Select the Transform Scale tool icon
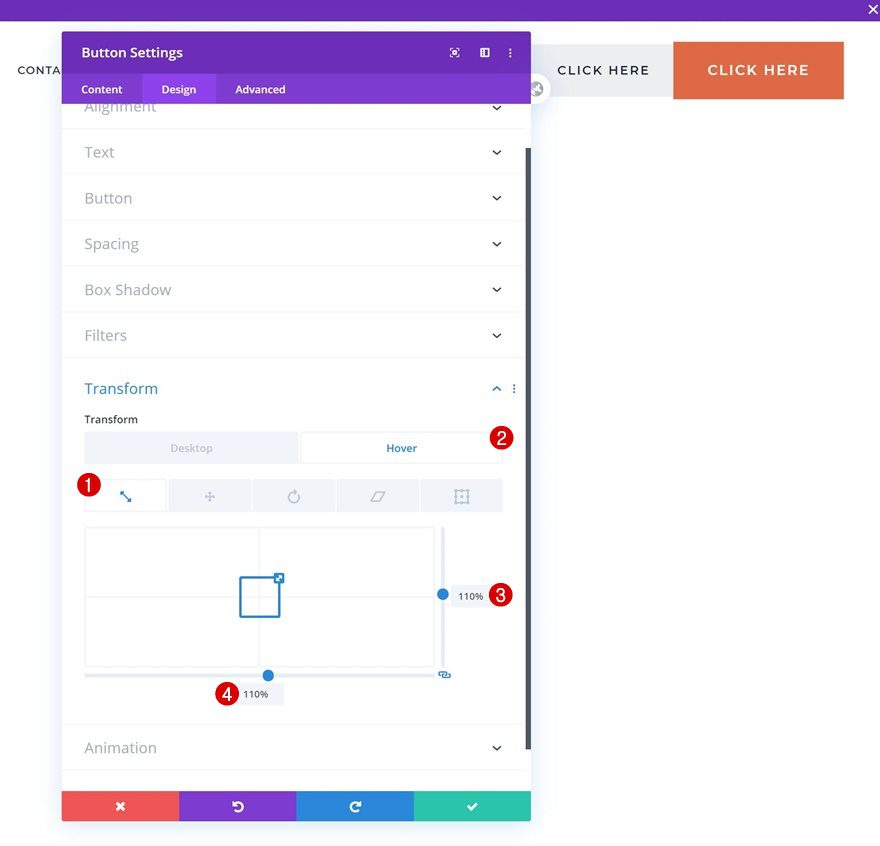The image size is (880, 846). [126, 496]
